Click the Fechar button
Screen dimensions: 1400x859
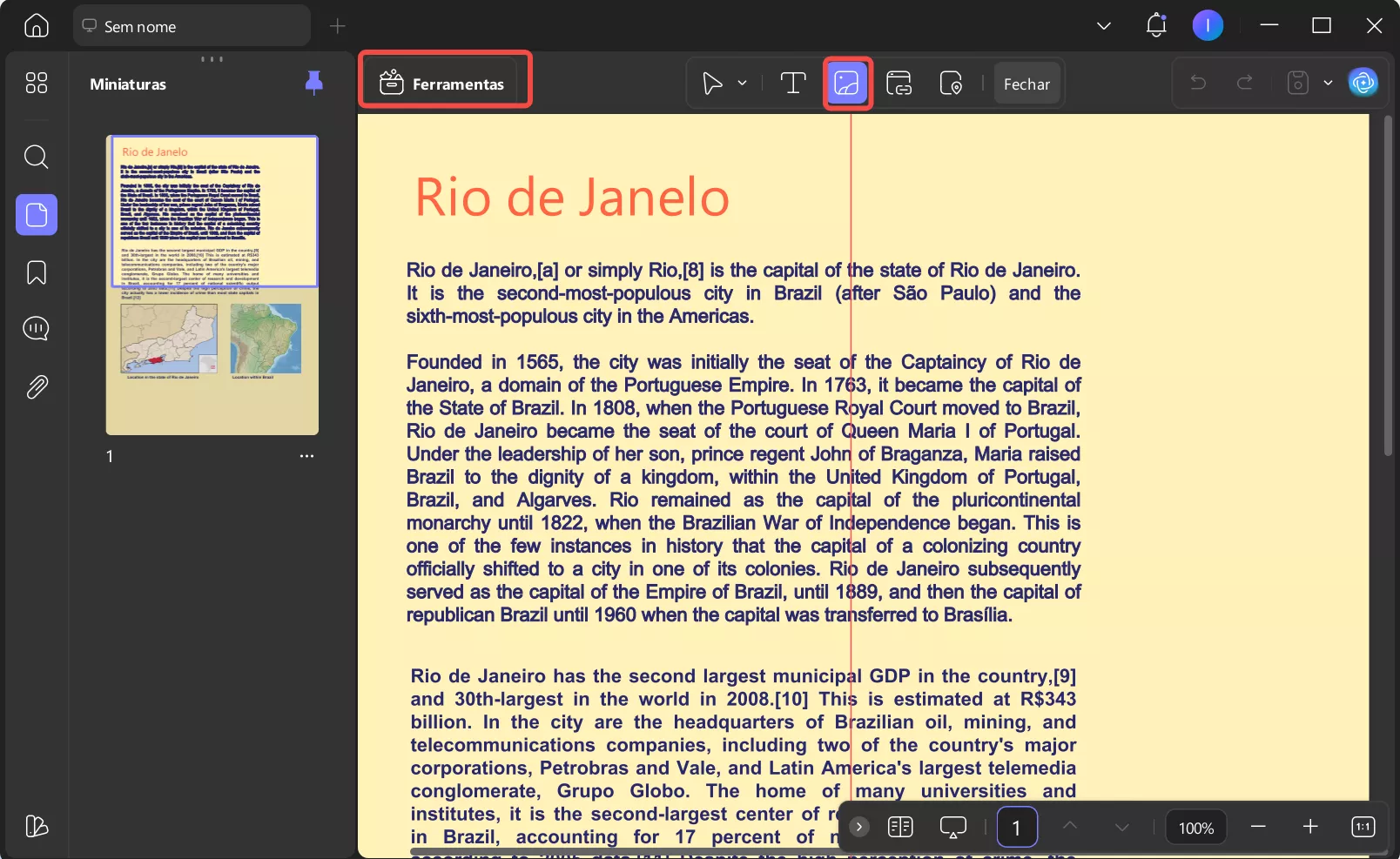pyautogui.click(x=1026, y=84)
